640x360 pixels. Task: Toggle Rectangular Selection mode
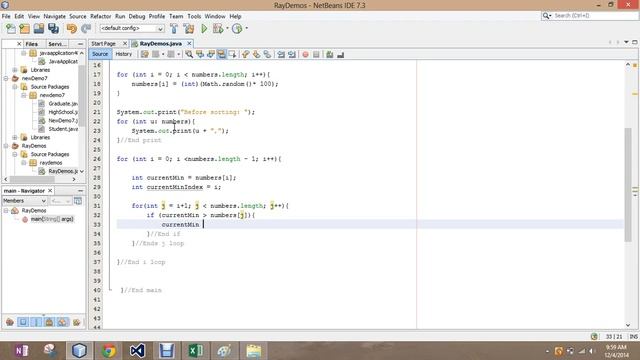232,54
